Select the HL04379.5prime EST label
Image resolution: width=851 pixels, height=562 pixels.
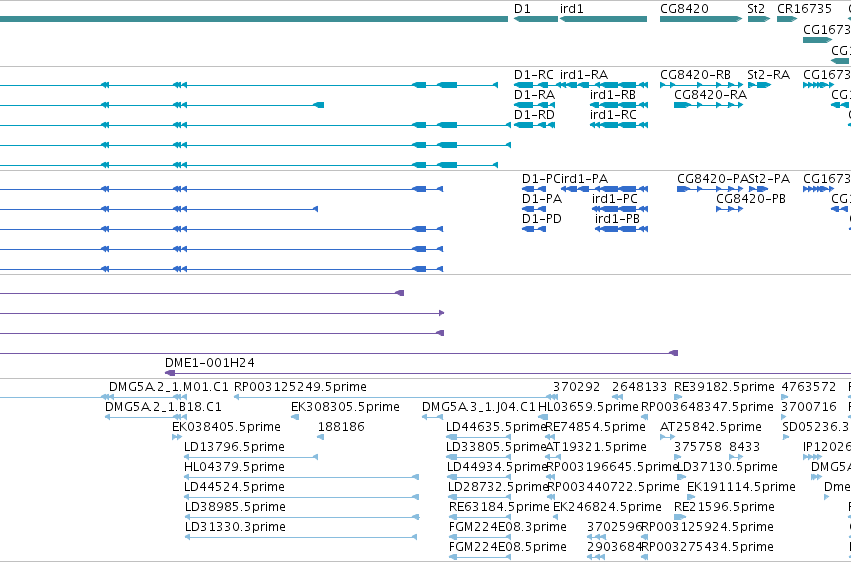point(234,468)
